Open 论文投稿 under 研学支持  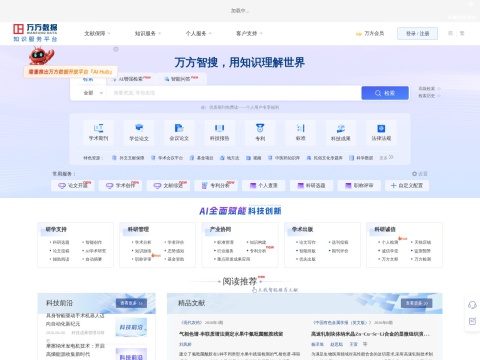[x=60, y=251]
